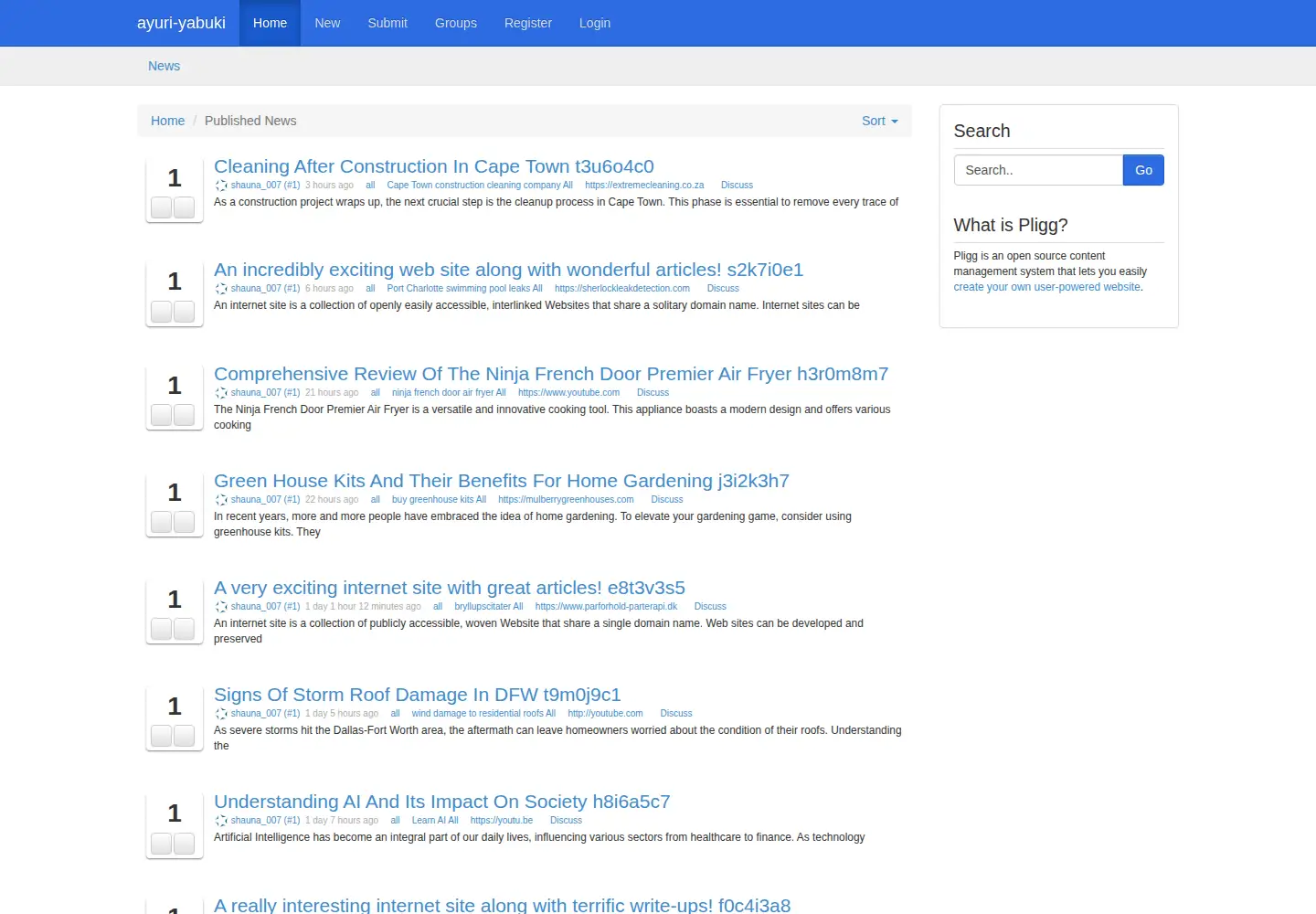This screenshot has width=1316, height=914.
Task: Open the New menu item
Action: point(327,23)
